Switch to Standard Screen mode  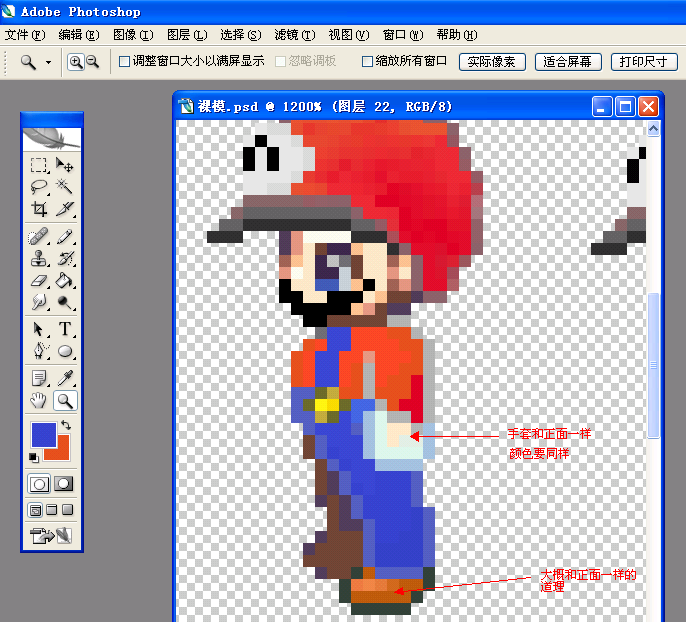[35, 510]
